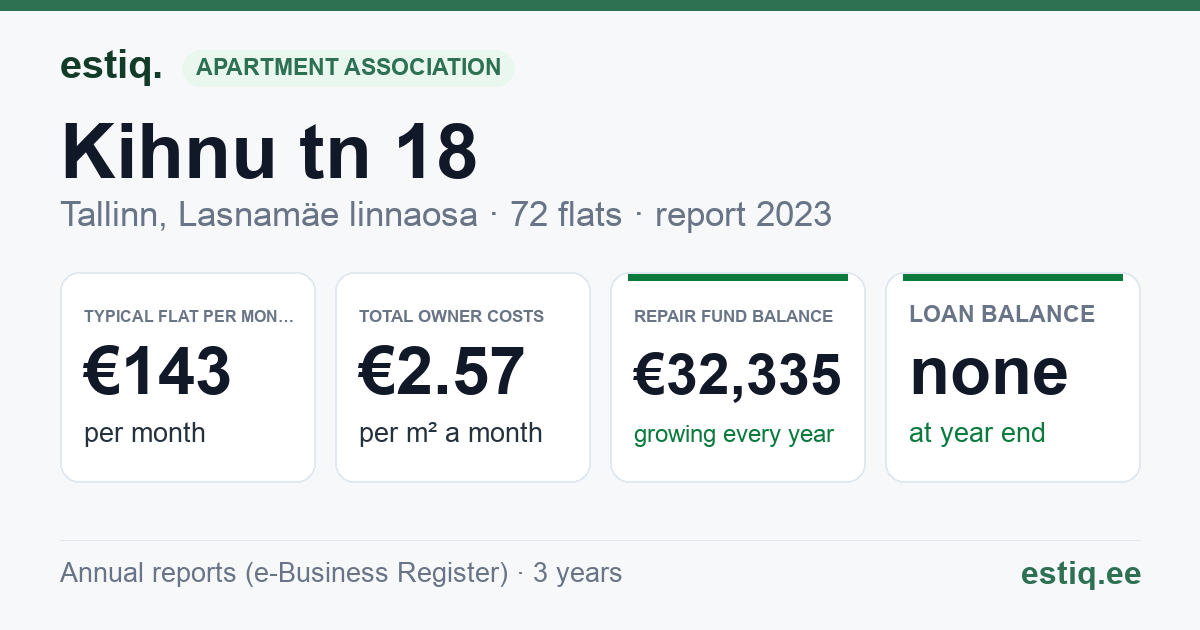
Task: Click the €143 value
Action: tap(158, 370)
